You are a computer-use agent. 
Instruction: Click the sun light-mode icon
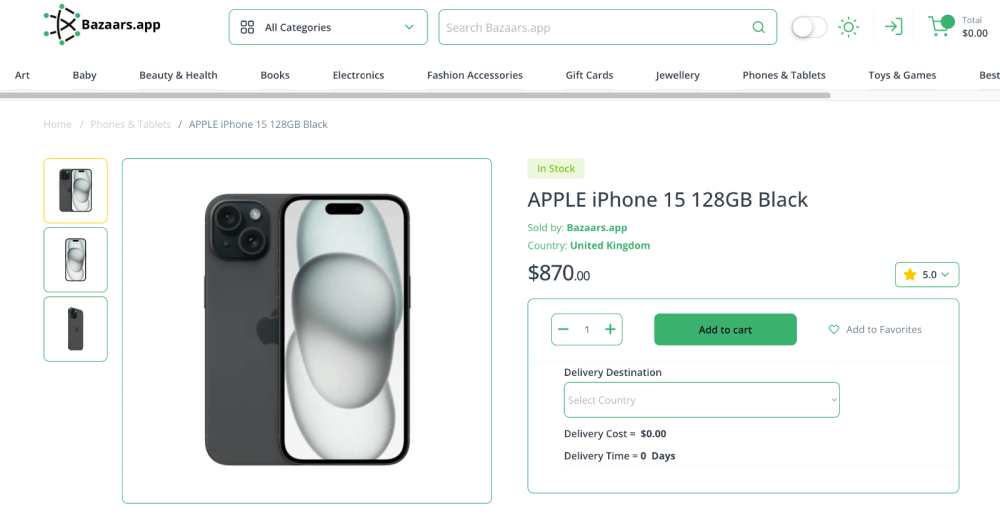(x=849, y=27)
